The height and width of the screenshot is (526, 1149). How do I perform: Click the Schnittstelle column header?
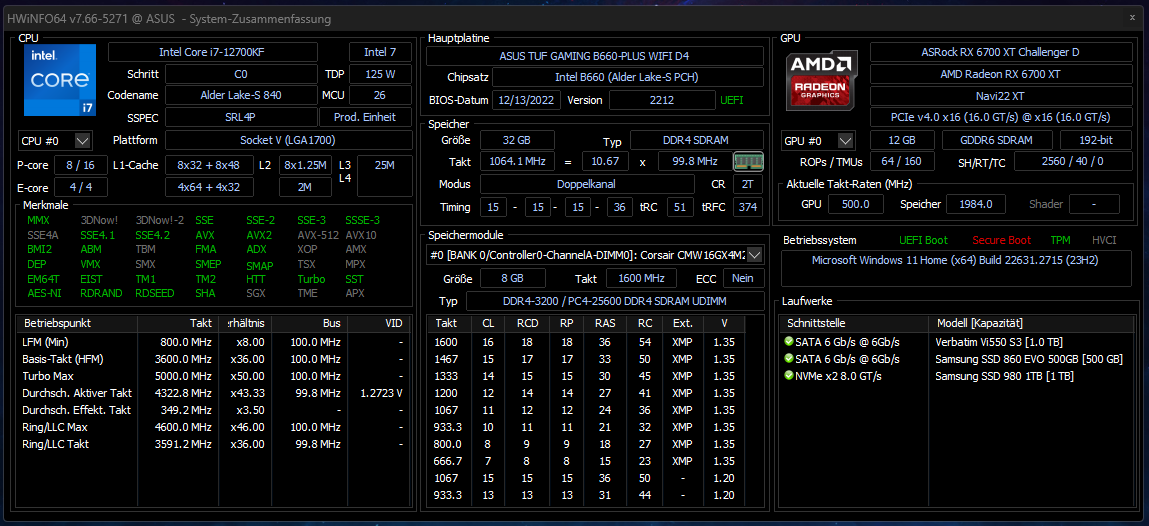[853, 323]
